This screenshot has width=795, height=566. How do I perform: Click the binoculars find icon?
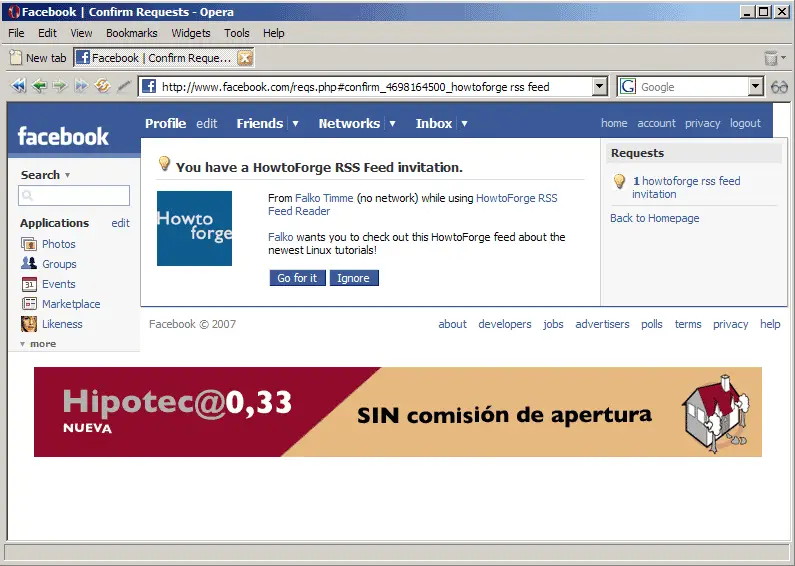point(779,87)
